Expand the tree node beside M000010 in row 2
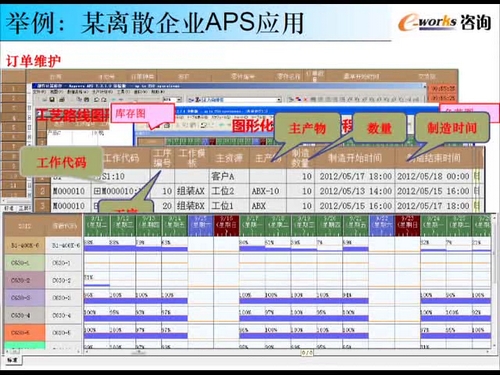This screenshot has width=500, height=375. coord(97,191)
